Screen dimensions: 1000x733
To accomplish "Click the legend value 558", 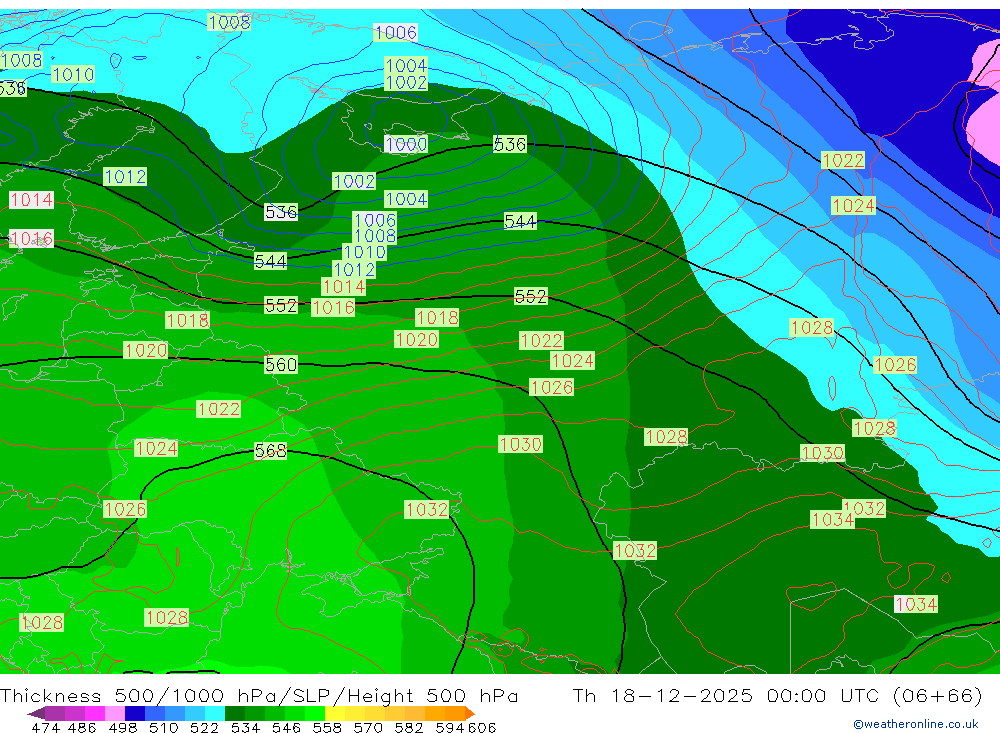I will (327, 727).
